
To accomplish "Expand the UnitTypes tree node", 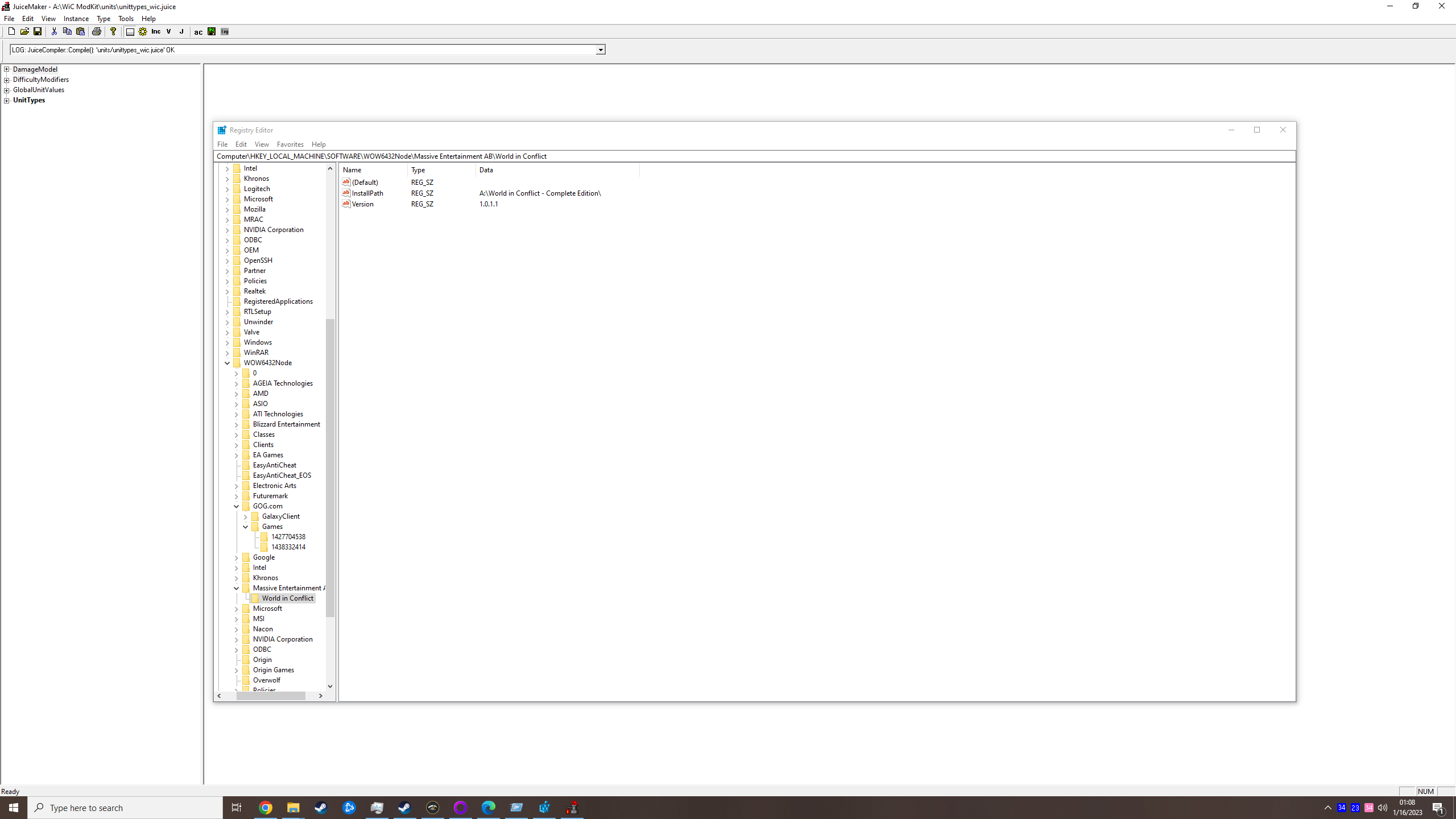I will [x=7, y=100].
